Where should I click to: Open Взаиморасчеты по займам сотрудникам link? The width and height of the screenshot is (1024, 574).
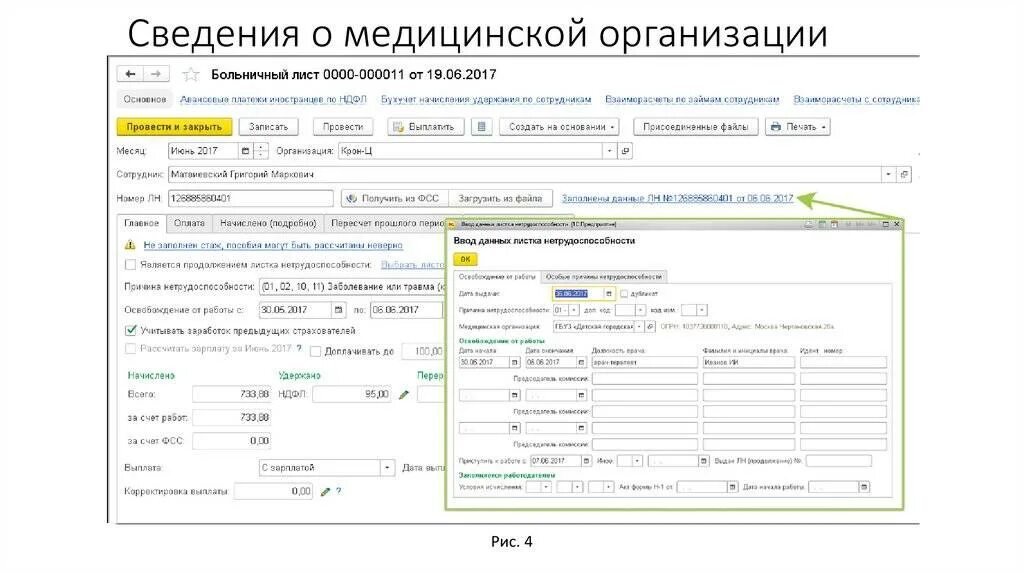click(692, 99)
